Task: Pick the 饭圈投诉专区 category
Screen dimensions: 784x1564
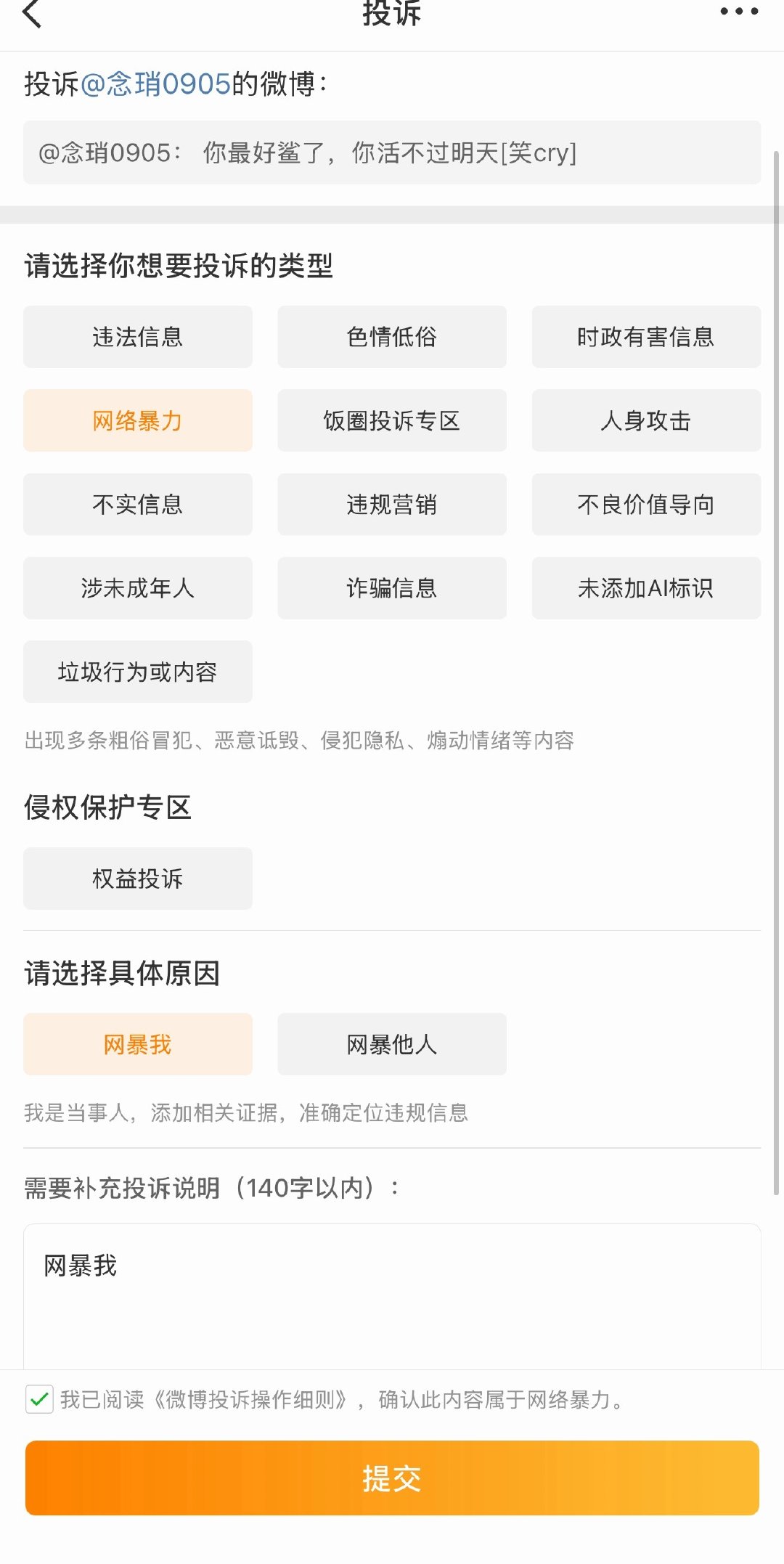Action: [392, 420]
